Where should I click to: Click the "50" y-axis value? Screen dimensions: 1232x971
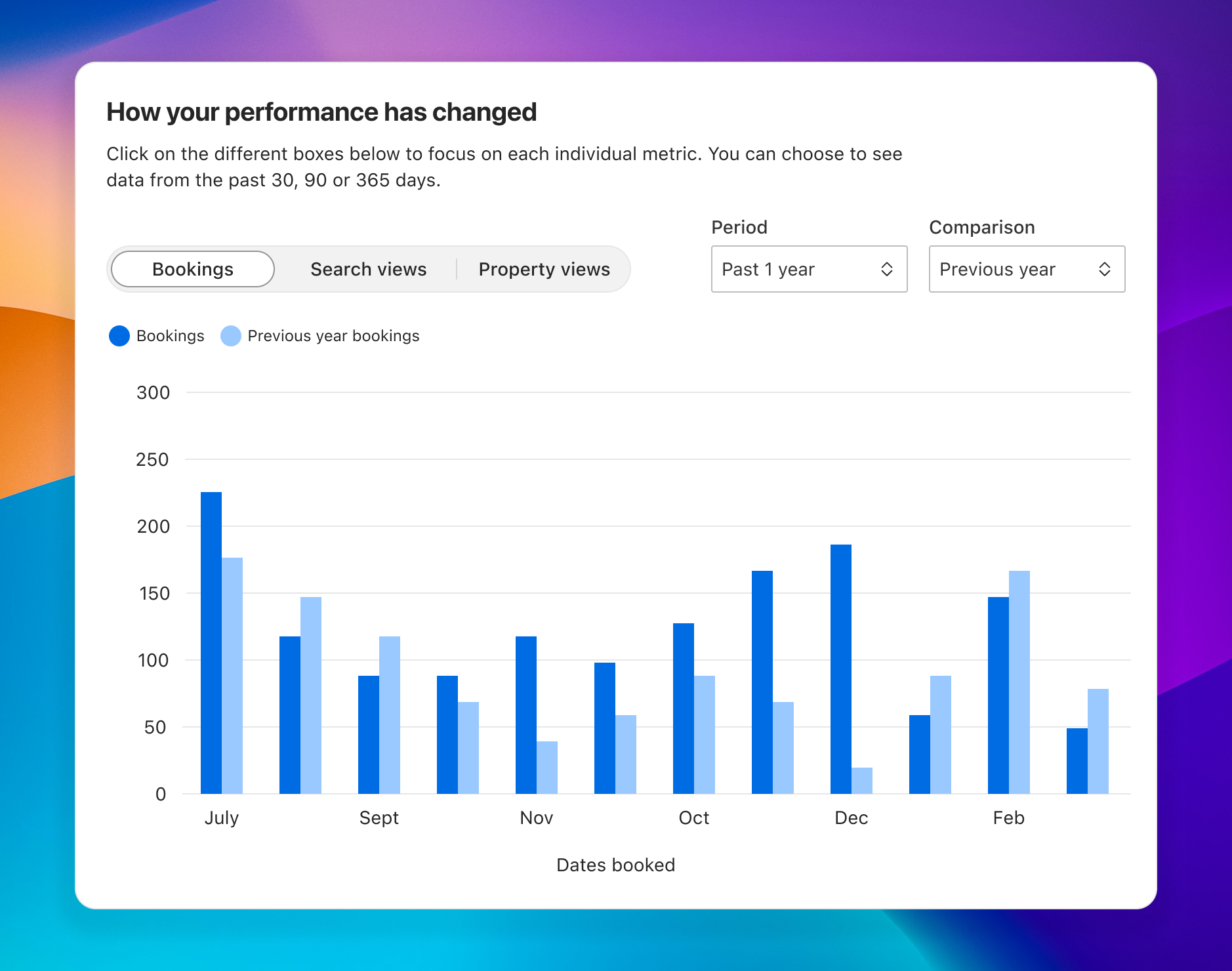tap(155, 727)
